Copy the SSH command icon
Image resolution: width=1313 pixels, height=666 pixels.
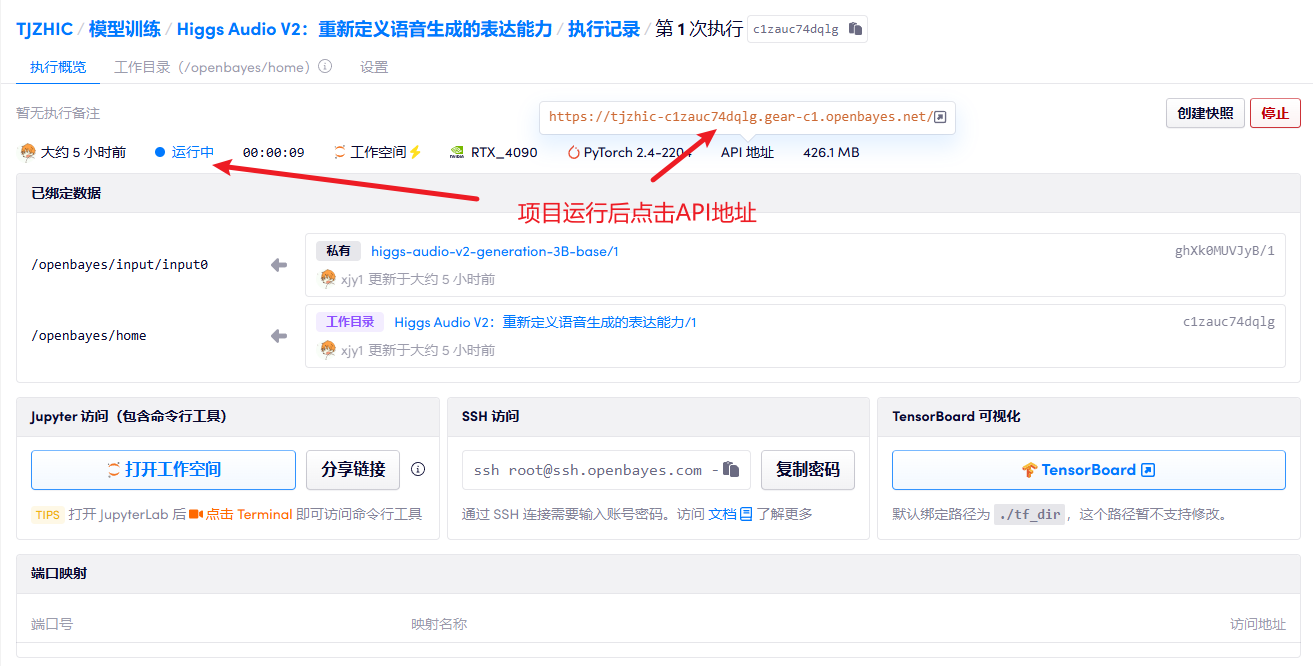pyautogui.click(x=731, y=470)
